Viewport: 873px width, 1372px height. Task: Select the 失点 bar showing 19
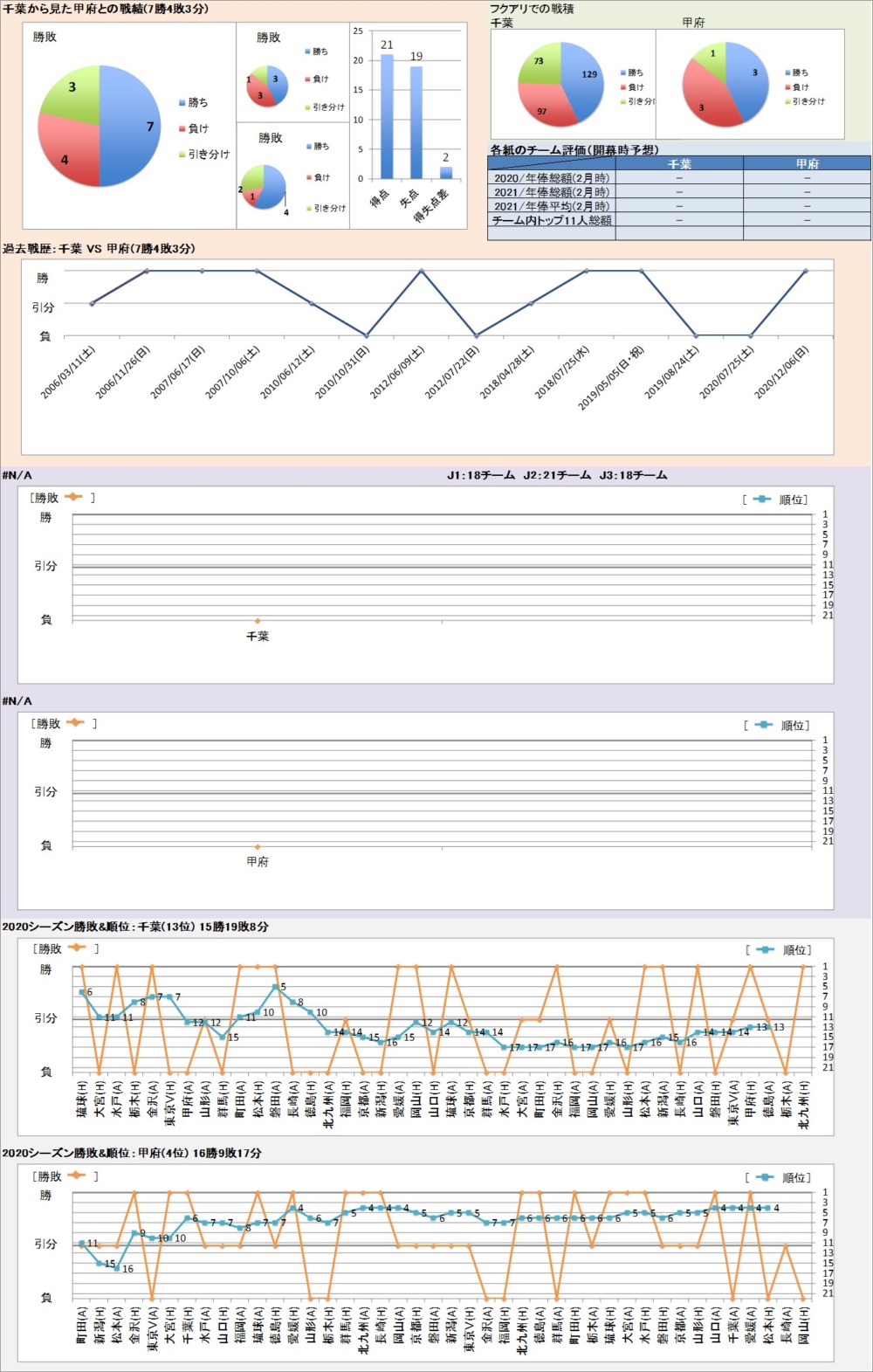[416, 122]
